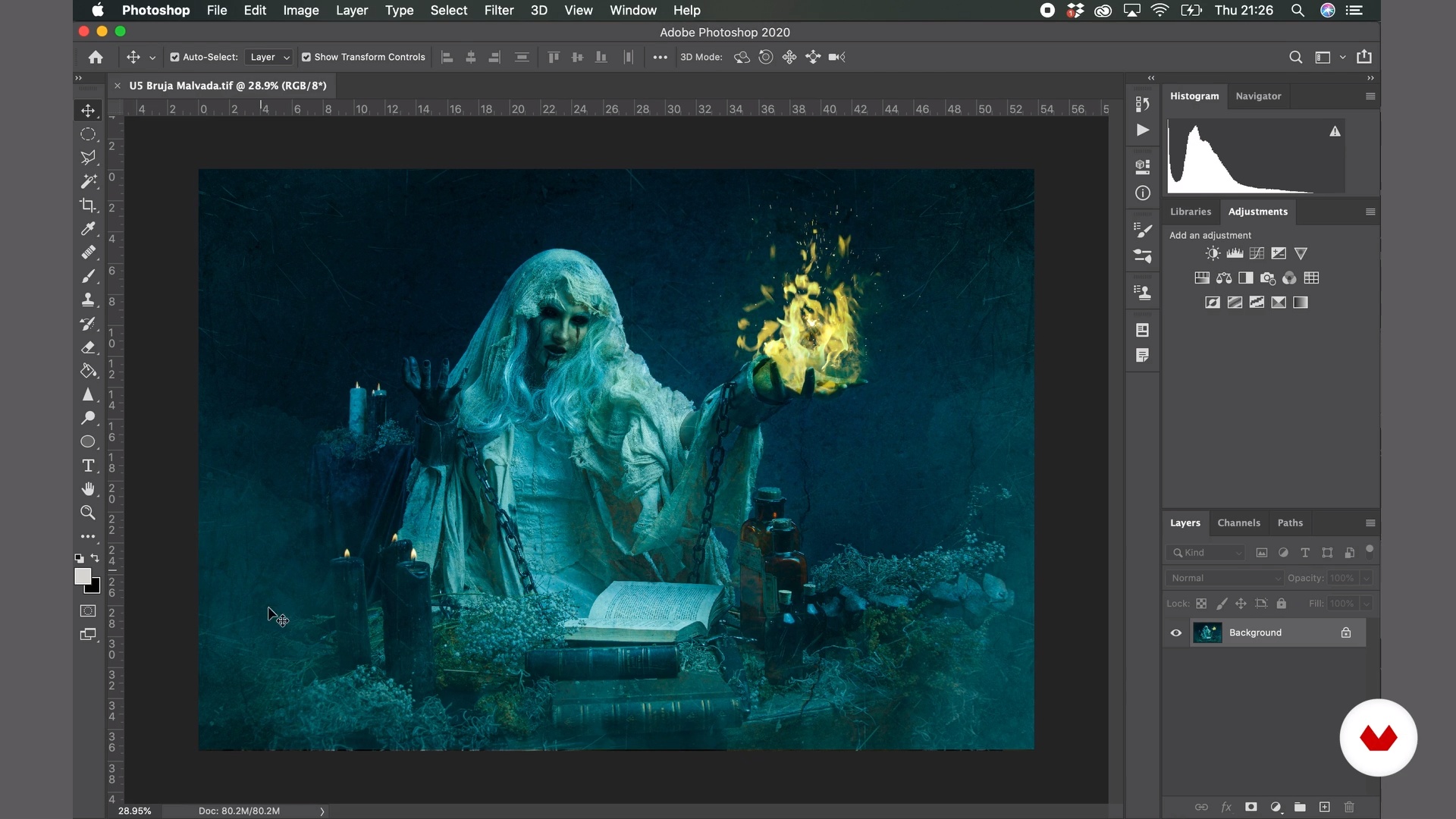Delete layer using trash icon

point(1349,807)
